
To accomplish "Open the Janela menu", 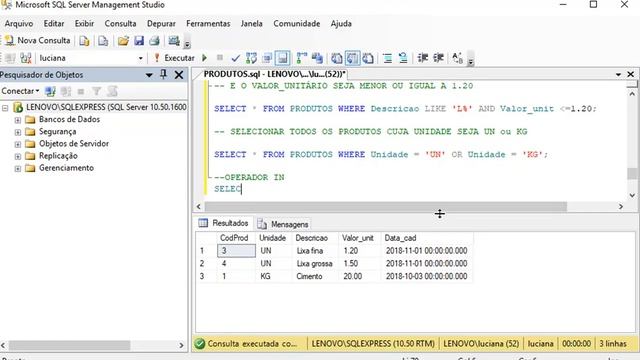I will (251, 24).
